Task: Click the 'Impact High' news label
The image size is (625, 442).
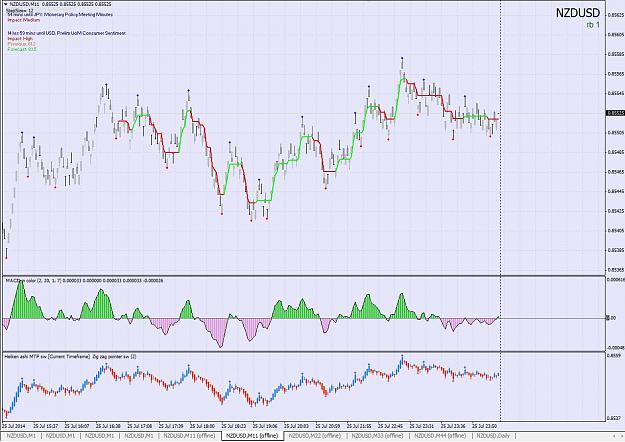Action: click(x=20, y=39)
